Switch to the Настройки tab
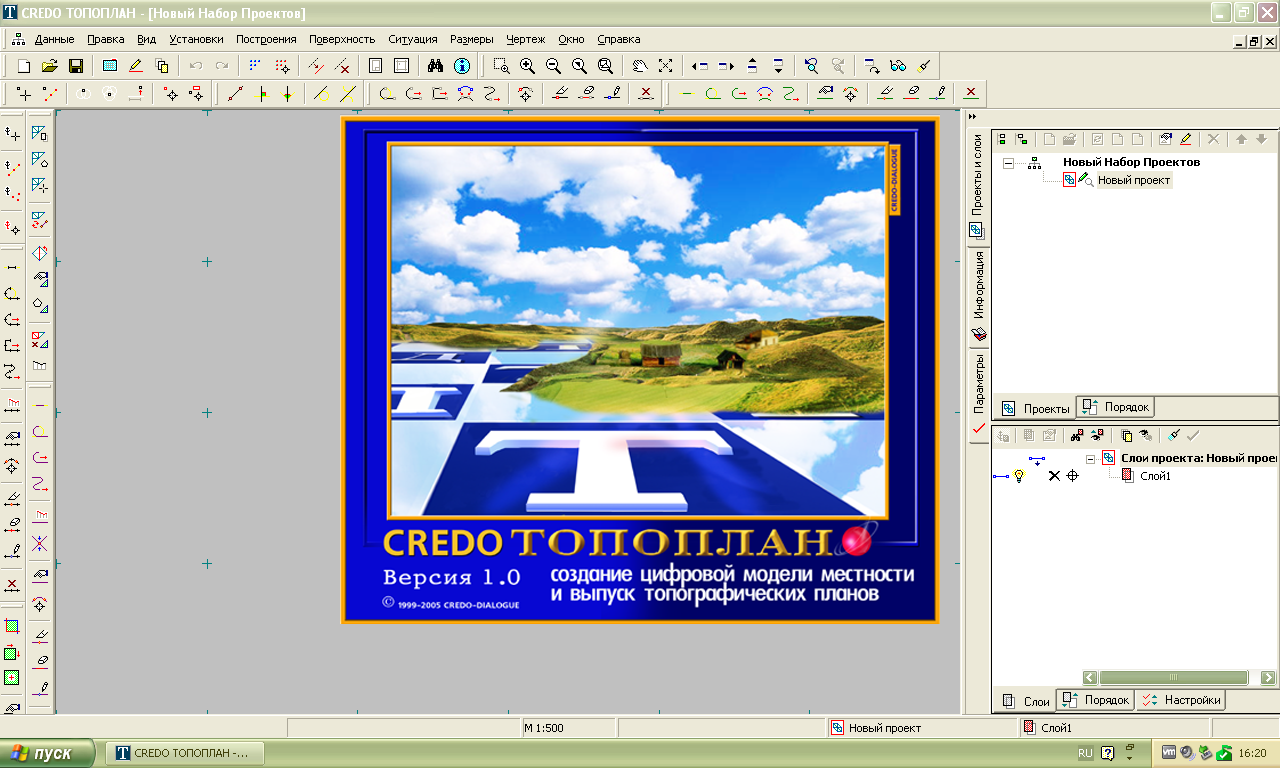 tap(1181, 700)
